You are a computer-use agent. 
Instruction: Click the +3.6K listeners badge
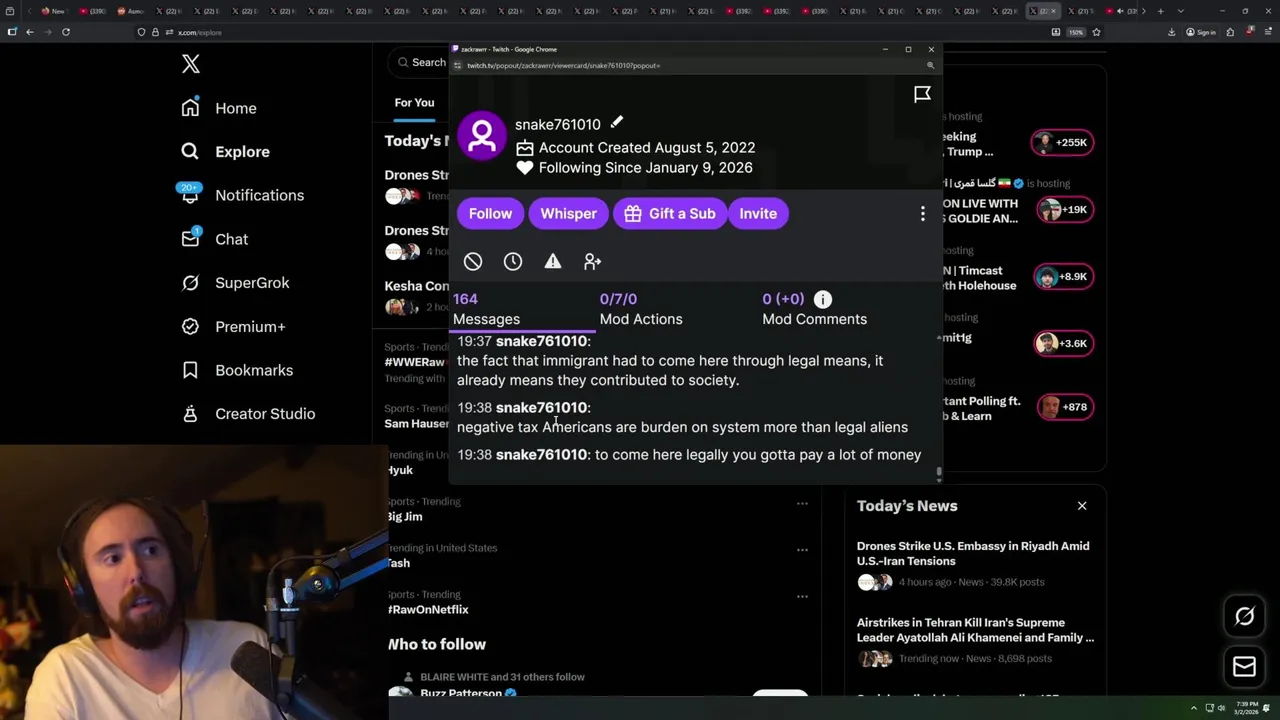[x=1062, y=343]
